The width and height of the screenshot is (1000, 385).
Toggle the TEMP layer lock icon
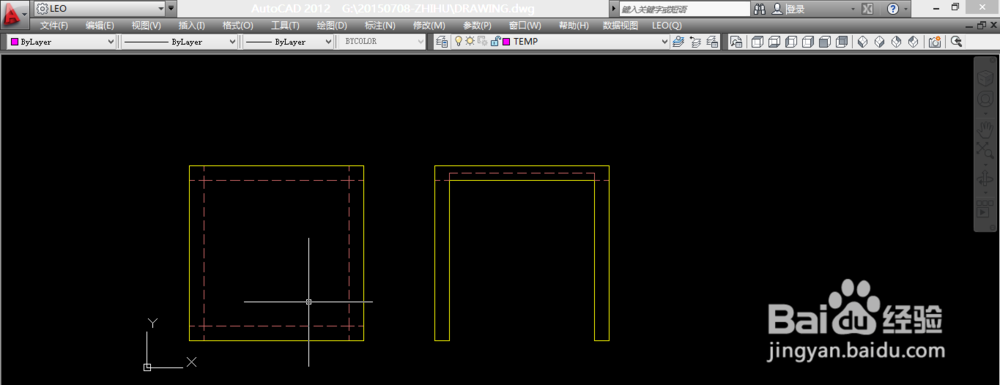click(x=495, y=41)
